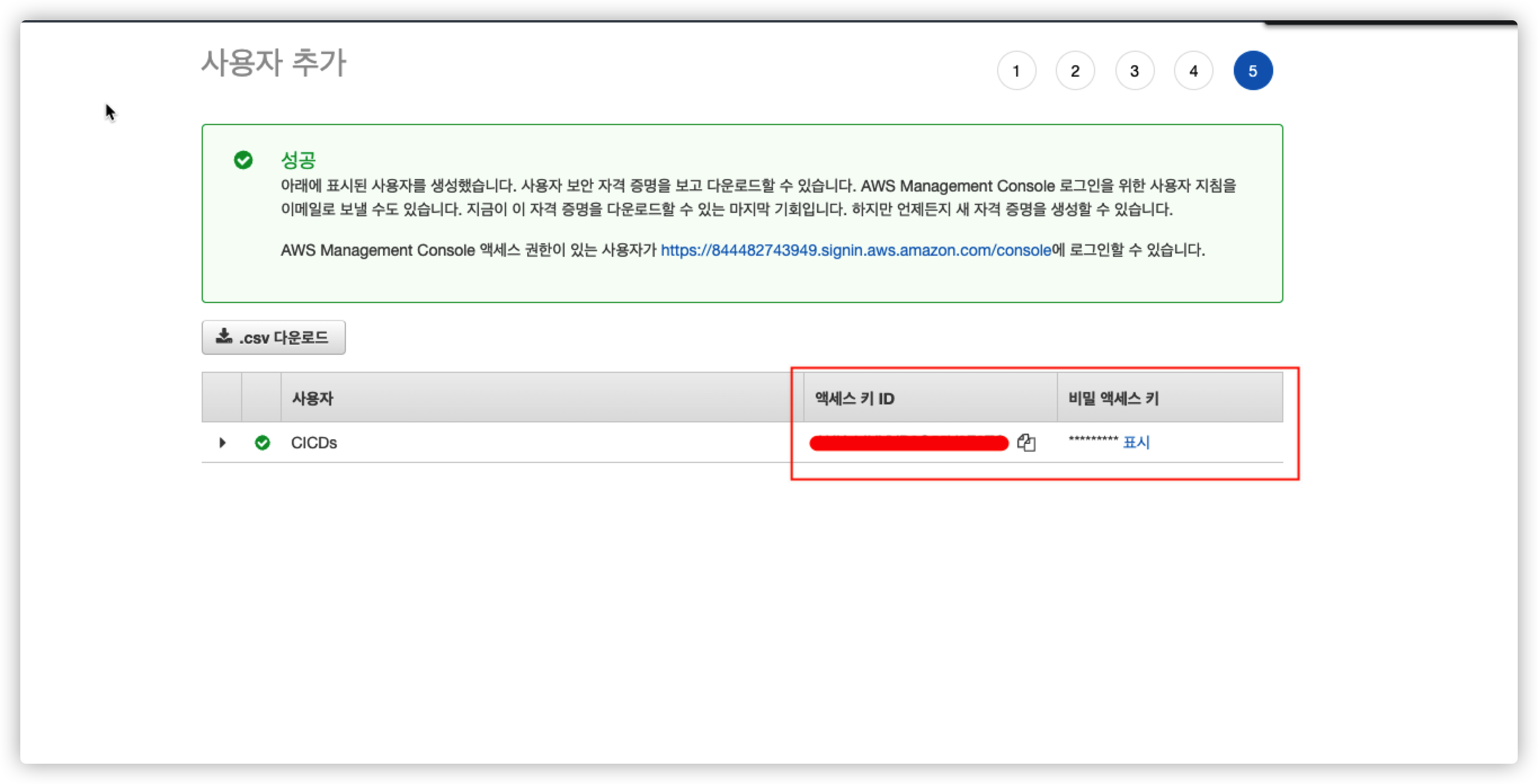Jump to wizard step 3 circle
Viewport: 1538px width, 784px height.
coord(1134,71)
